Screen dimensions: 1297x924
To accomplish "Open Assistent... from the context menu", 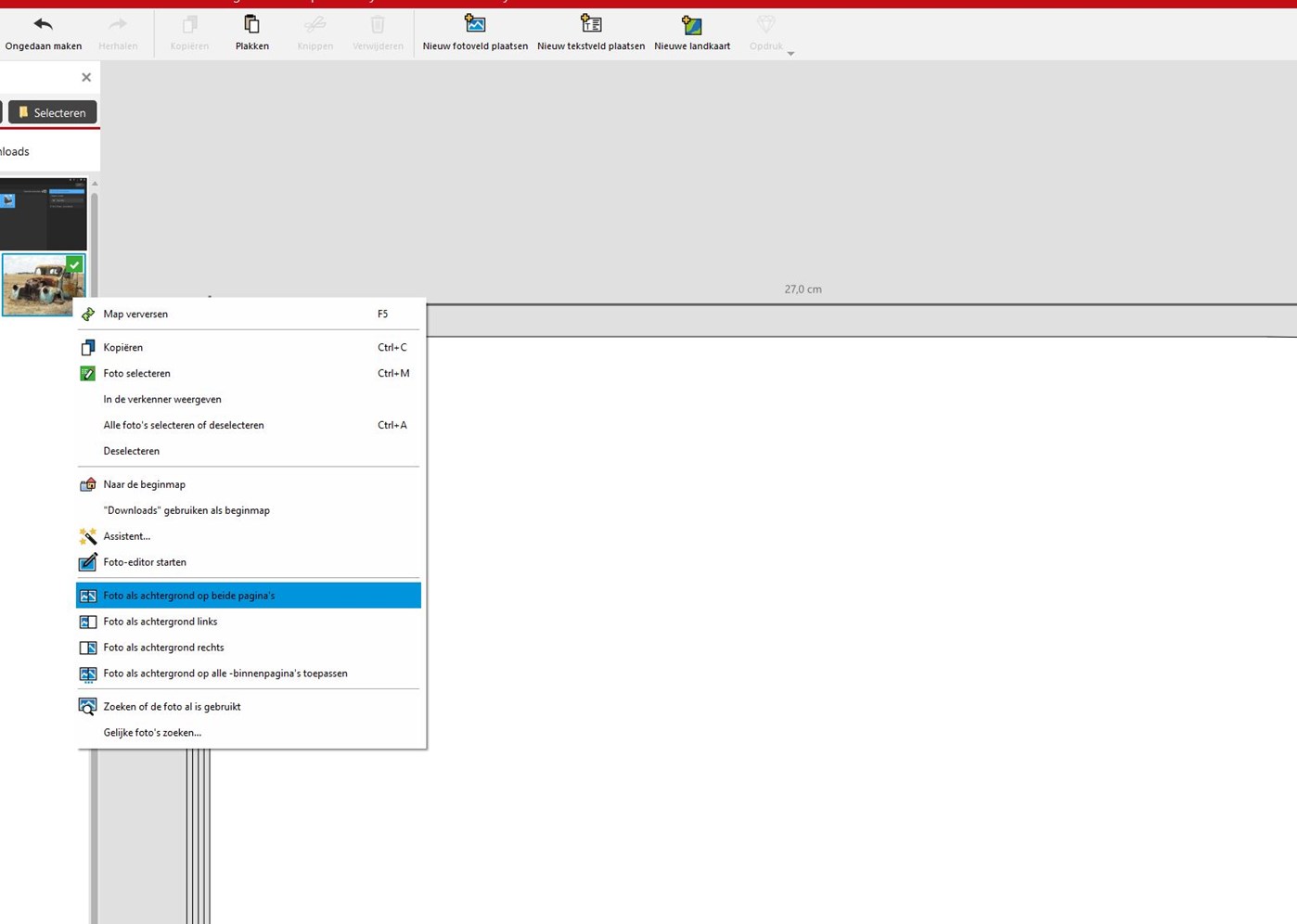I will (x=126, y=537).
